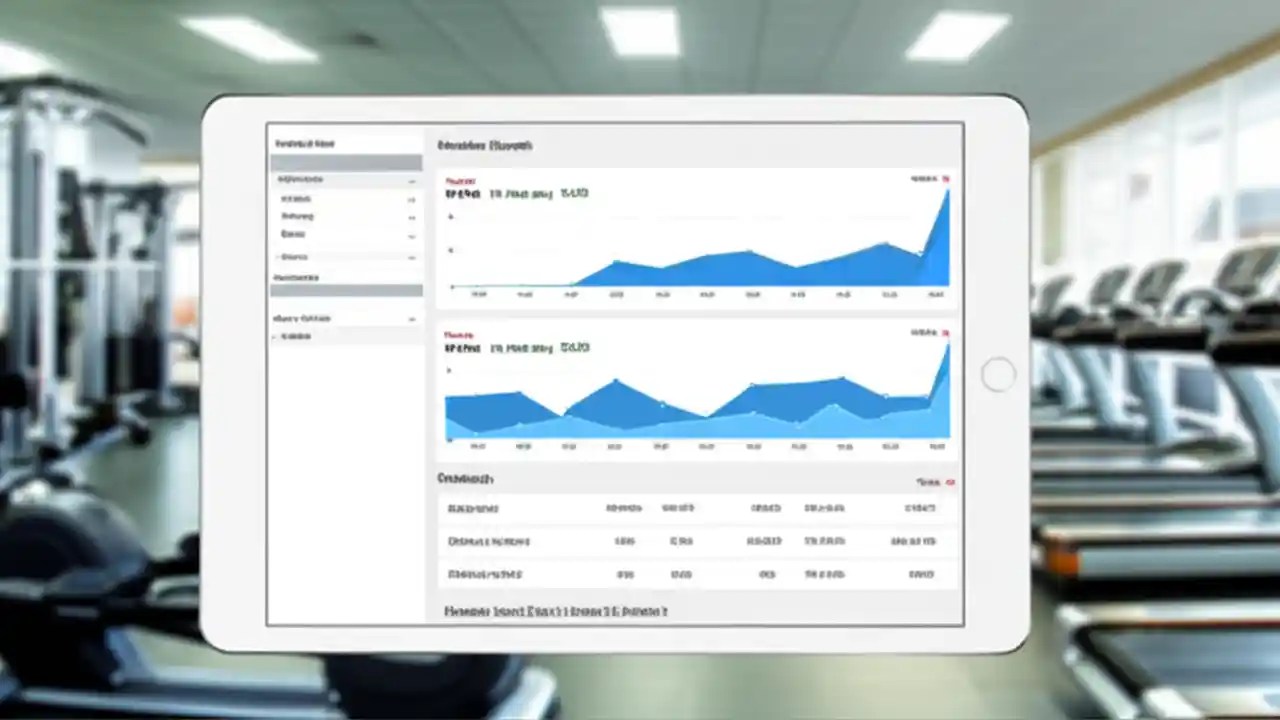Expand the second sidebar entry's dropdown arrow
This screenshot has height=720, width=1280.
tap(411, 198)
